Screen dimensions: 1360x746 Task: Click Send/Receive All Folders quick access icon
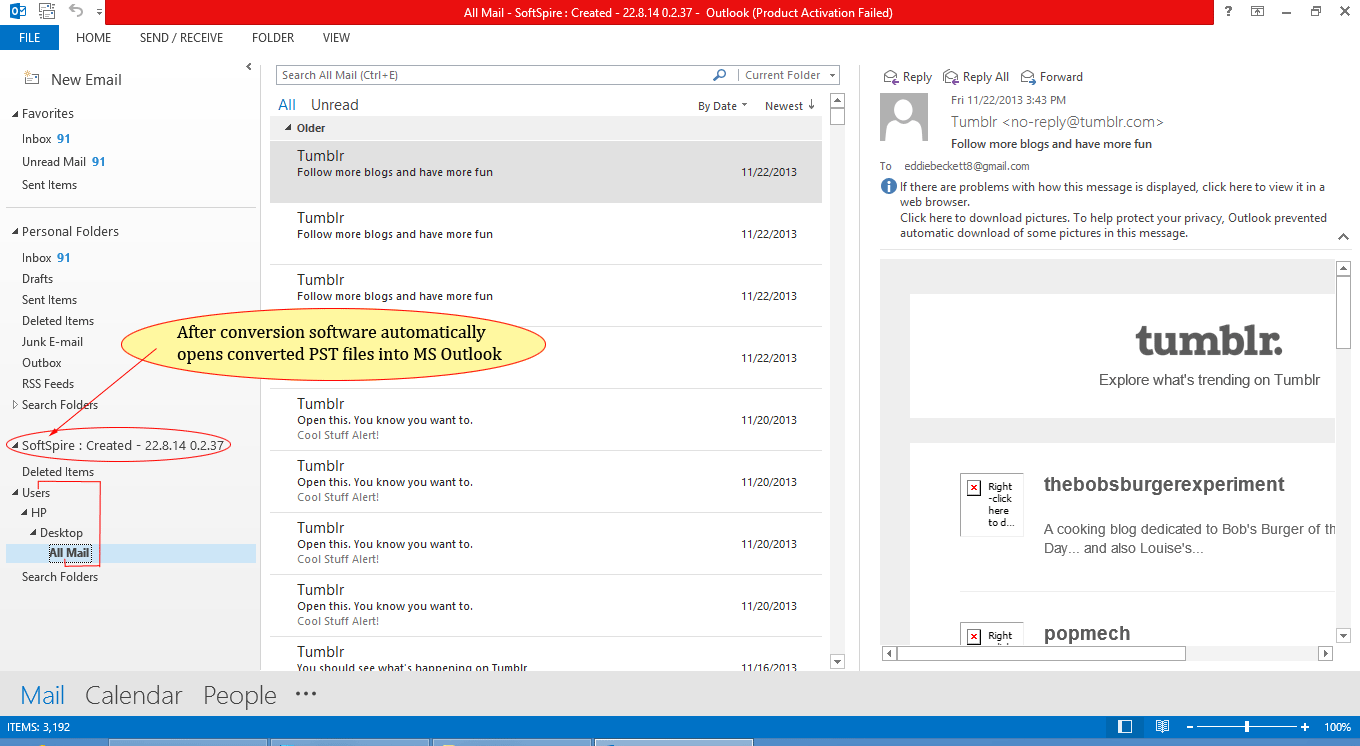(x=46, y=12)
